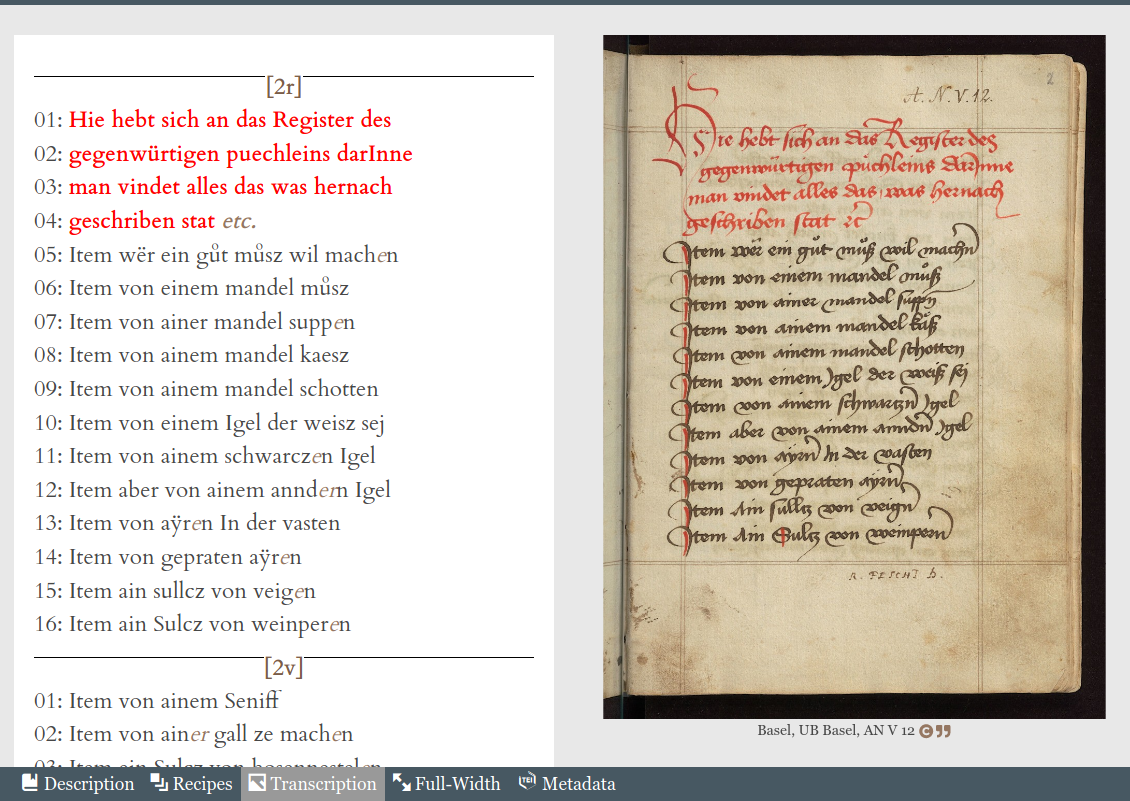Image resolution: width=1130 pixels, height=801 pixels.
Task: Open the copyright info icon
Action: point(925,731)
